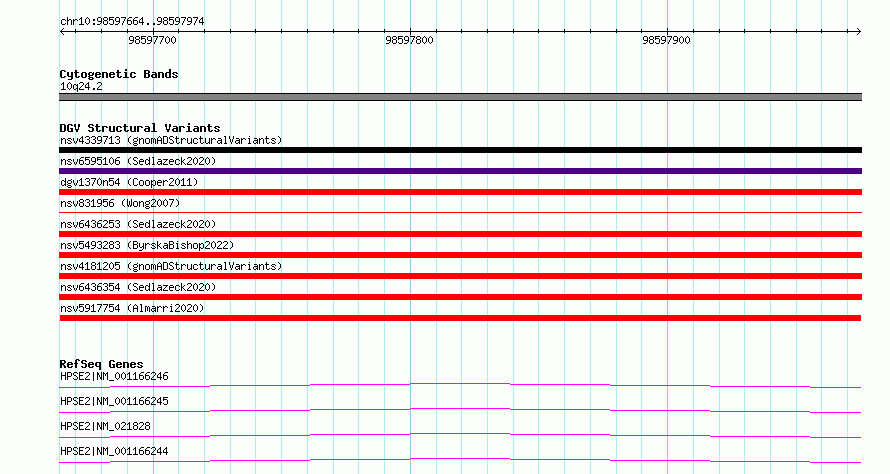The height and width of the screenshot is (474, 890).
Task: Open transcript HPSE2|NM_021828
Action: tap(105, 426)
